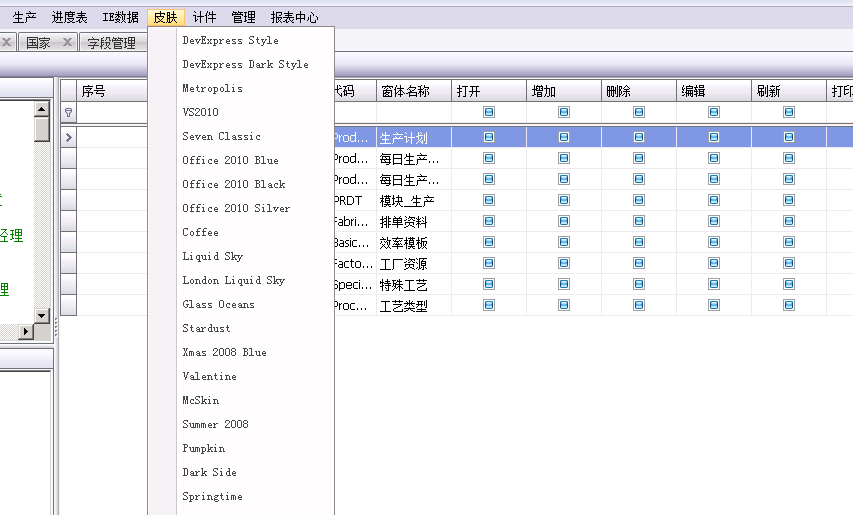Screen dimensions: 853x515
Task: Click left panel scroll up arrow
Action: [x=42, y=109]
